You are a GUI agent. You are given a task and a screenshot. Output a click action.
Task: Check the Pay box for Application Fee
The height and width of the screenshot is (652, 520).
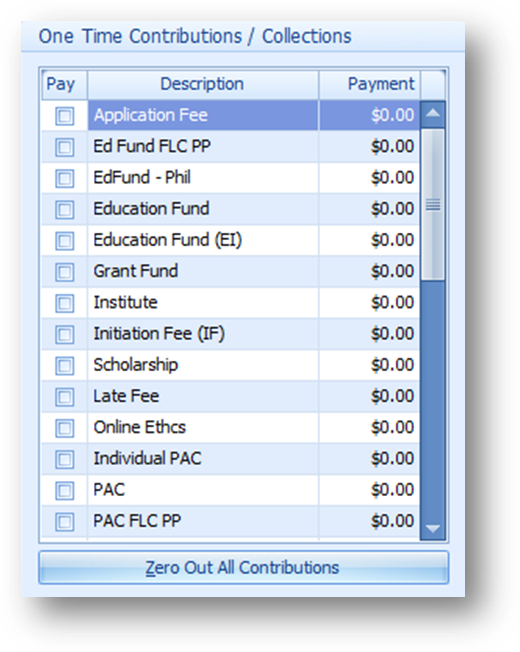pos(64,116)
